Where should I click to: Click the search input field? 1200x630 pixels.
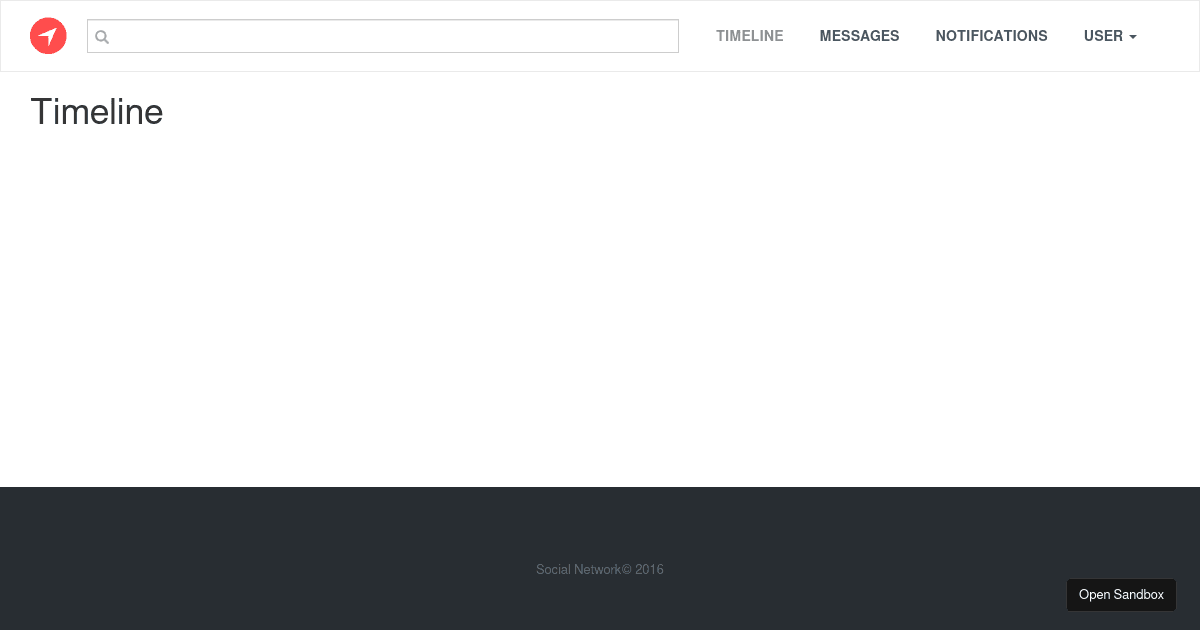[383, 36]
